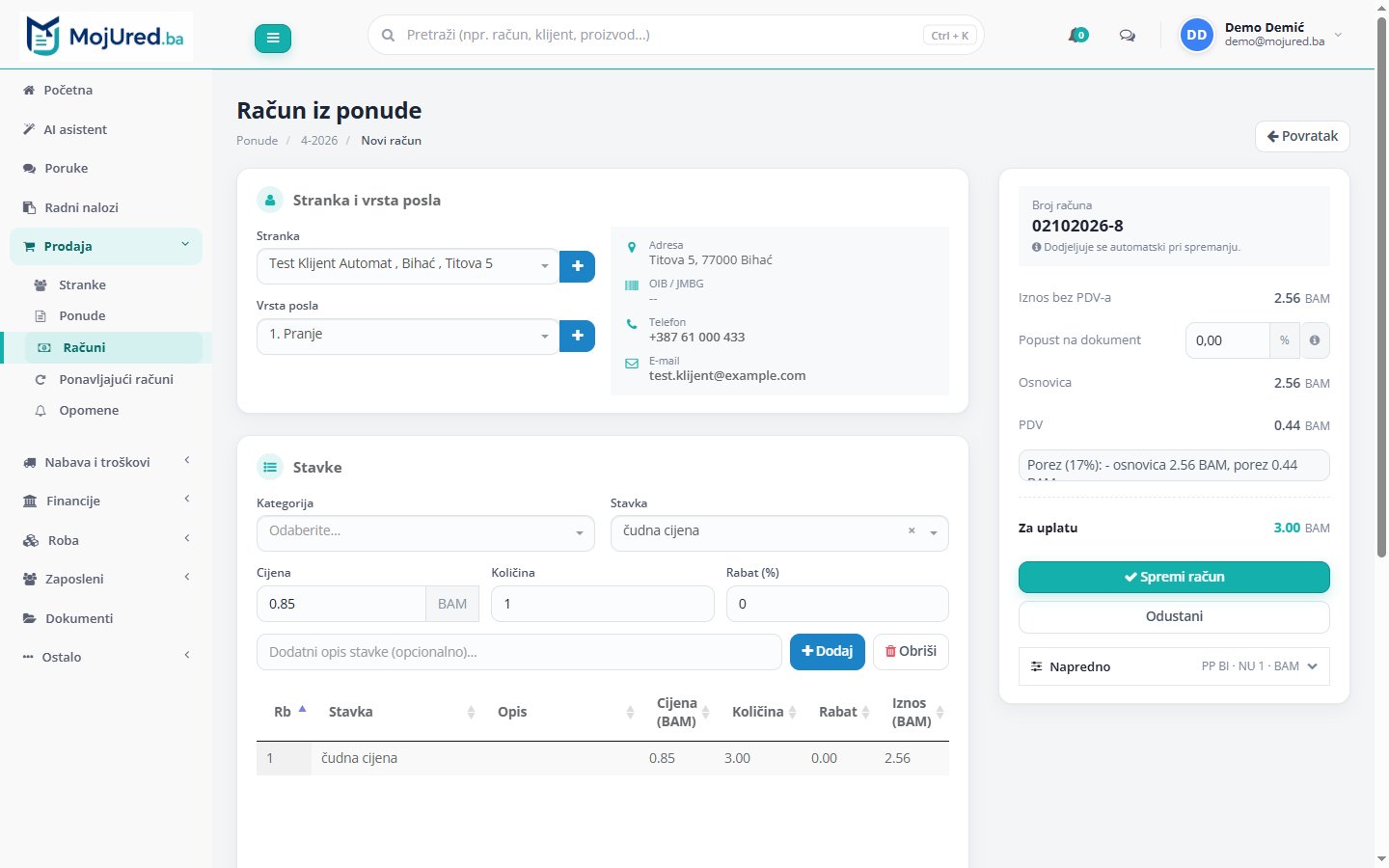Clear selected item 'čudna cijena' with x
The width and height of the screenshot is (1389, 868).
coord(912,531)
